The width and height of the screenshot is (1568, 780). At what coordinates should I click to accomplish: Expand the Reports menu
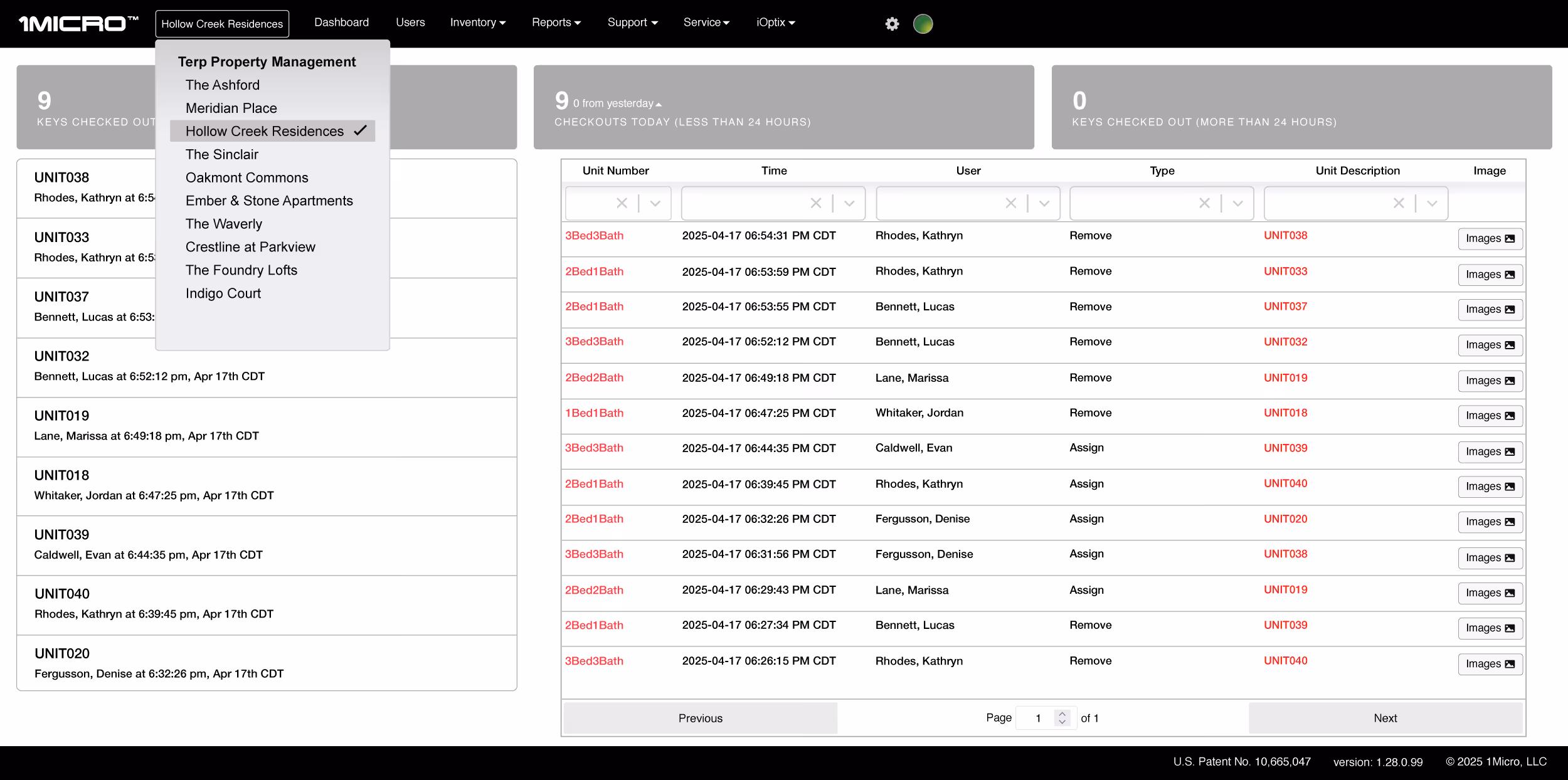click(555, 22)
